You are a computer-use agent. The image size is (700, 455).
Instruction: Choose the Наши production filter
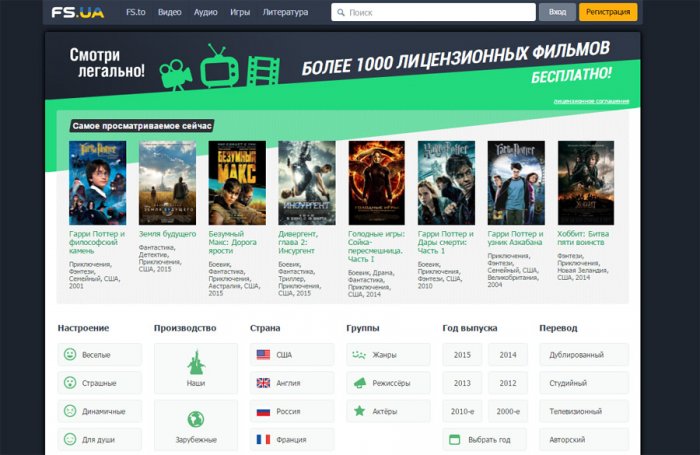196,368
